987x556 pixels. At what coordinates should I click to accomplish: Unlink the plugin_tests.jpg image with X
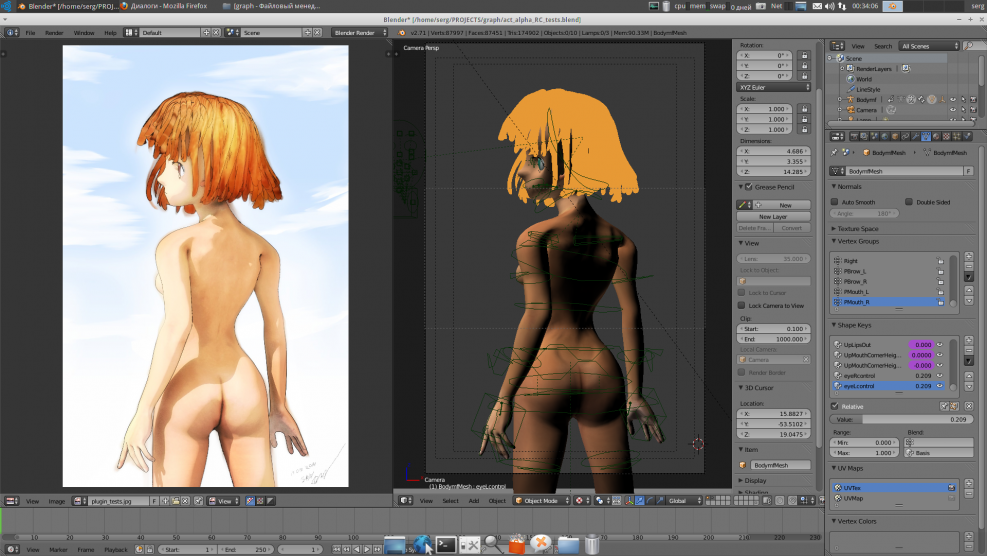[185, 501]
